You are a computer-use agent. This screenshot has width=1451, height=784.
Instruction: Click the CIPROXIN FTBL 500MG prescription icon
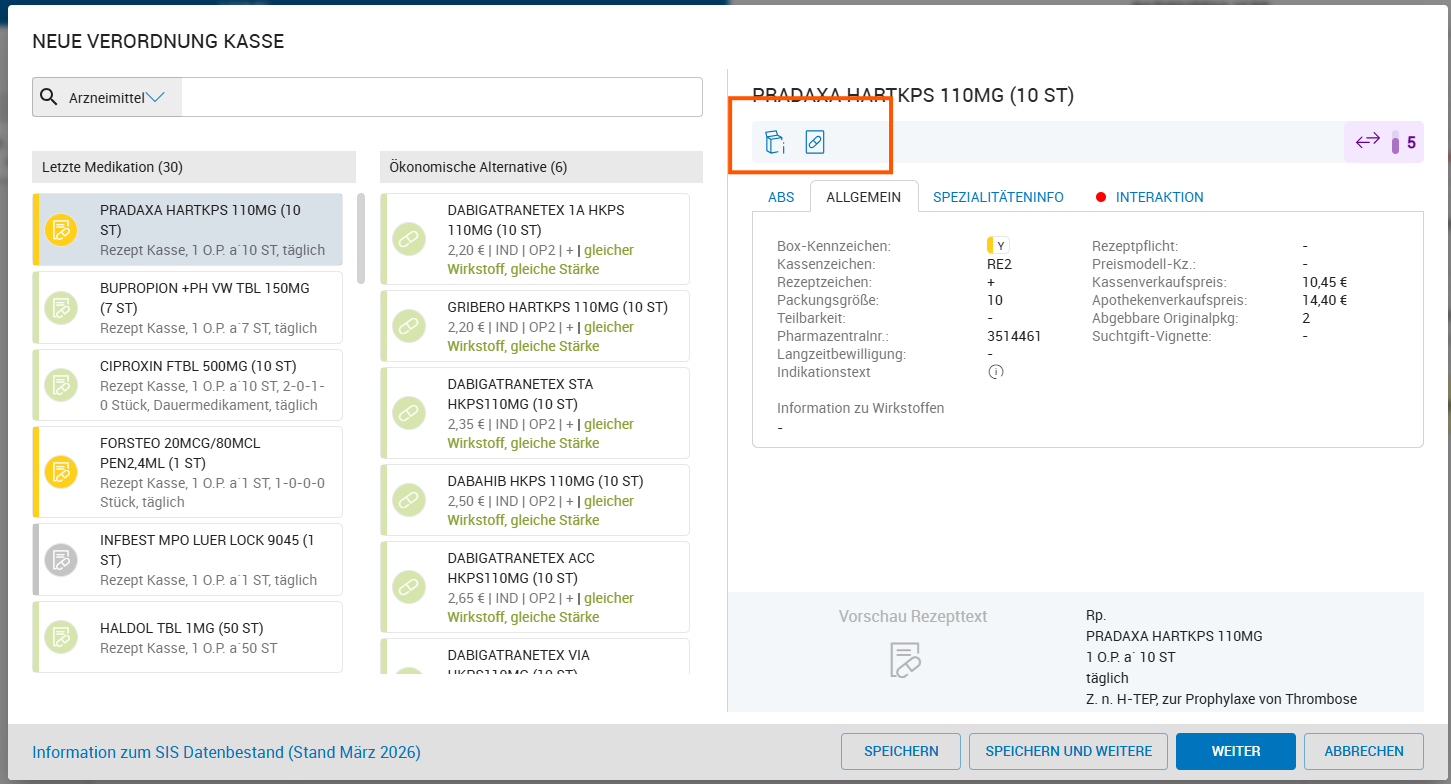[61, 385]
